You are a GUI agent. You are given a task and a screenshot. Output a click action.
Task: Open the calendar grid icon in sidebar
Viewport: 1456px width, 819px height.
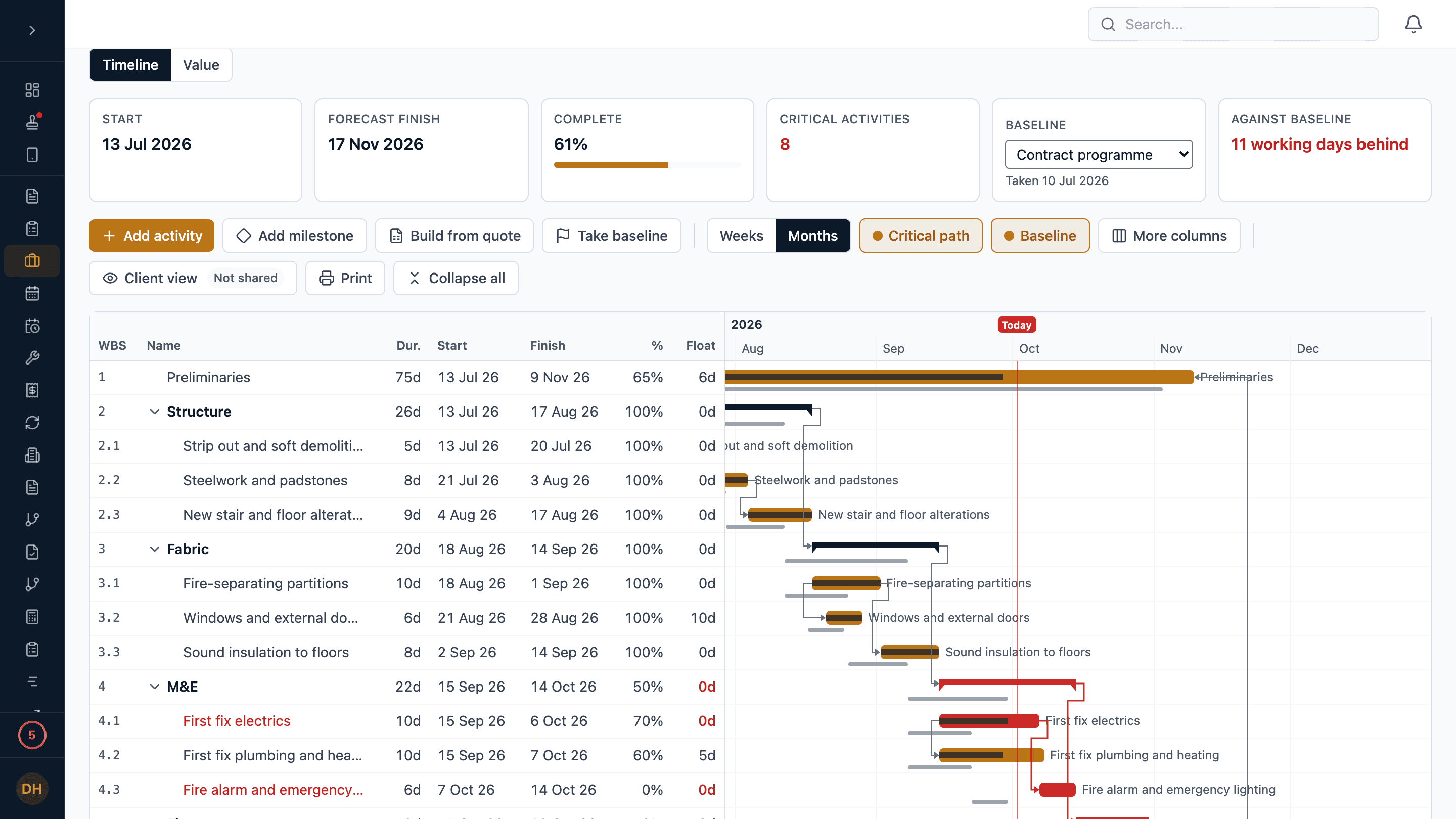point(32,293)
